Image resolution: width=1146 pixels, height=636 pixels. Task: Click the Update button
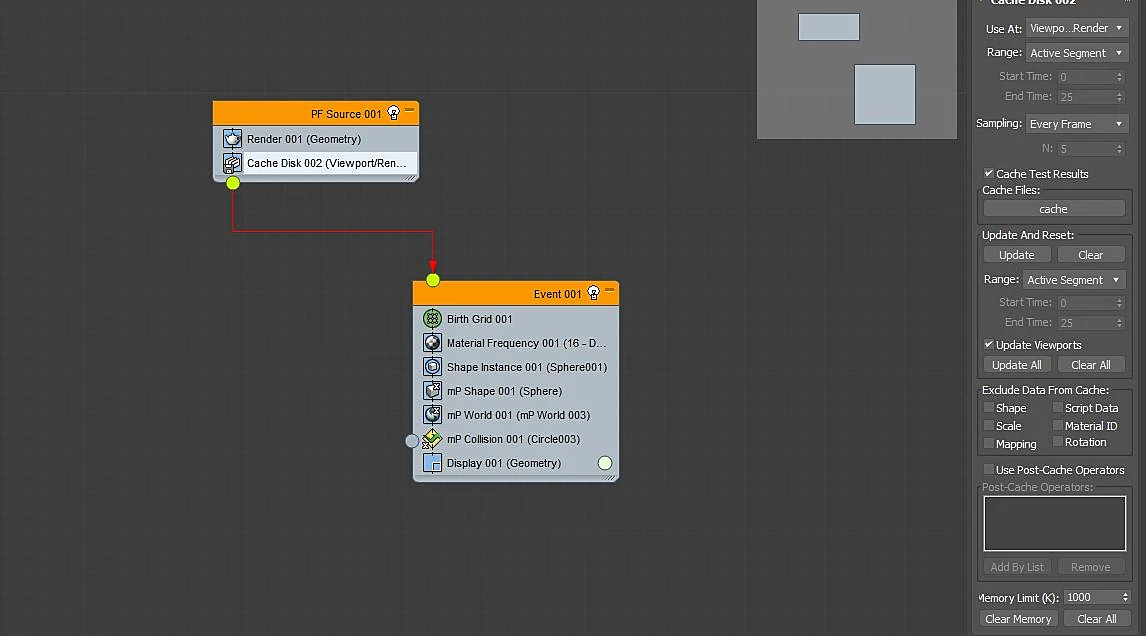1017,255
